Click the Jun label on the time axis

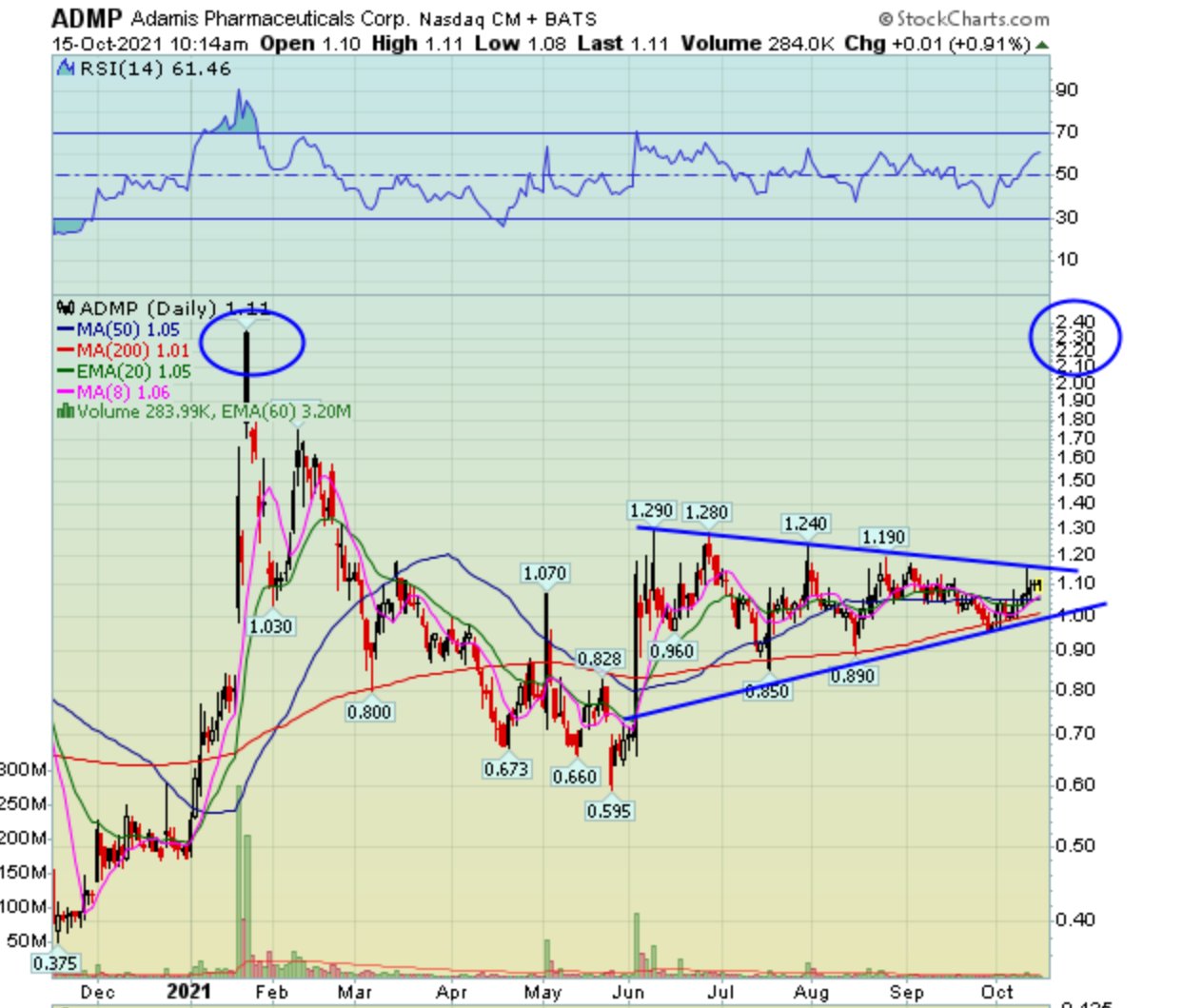(628, 992)
